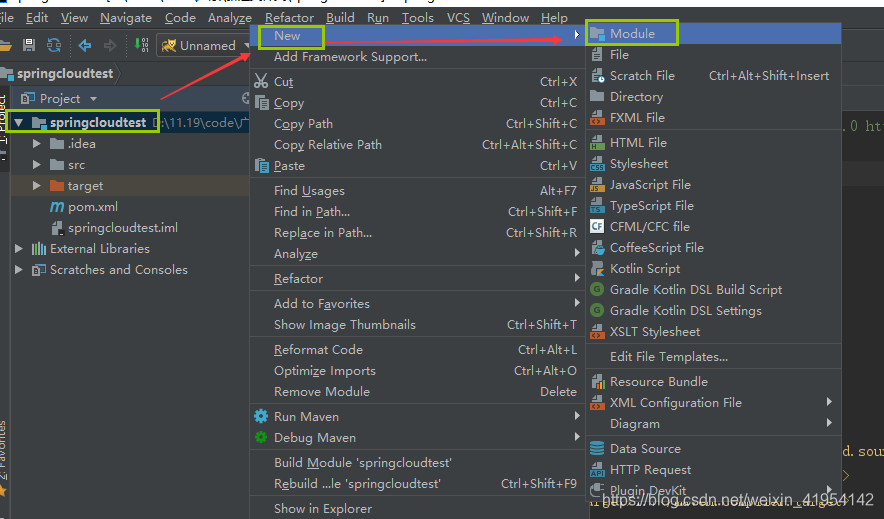Choose Add Framework Support
The image size is (884, 519).
point(417,57)
